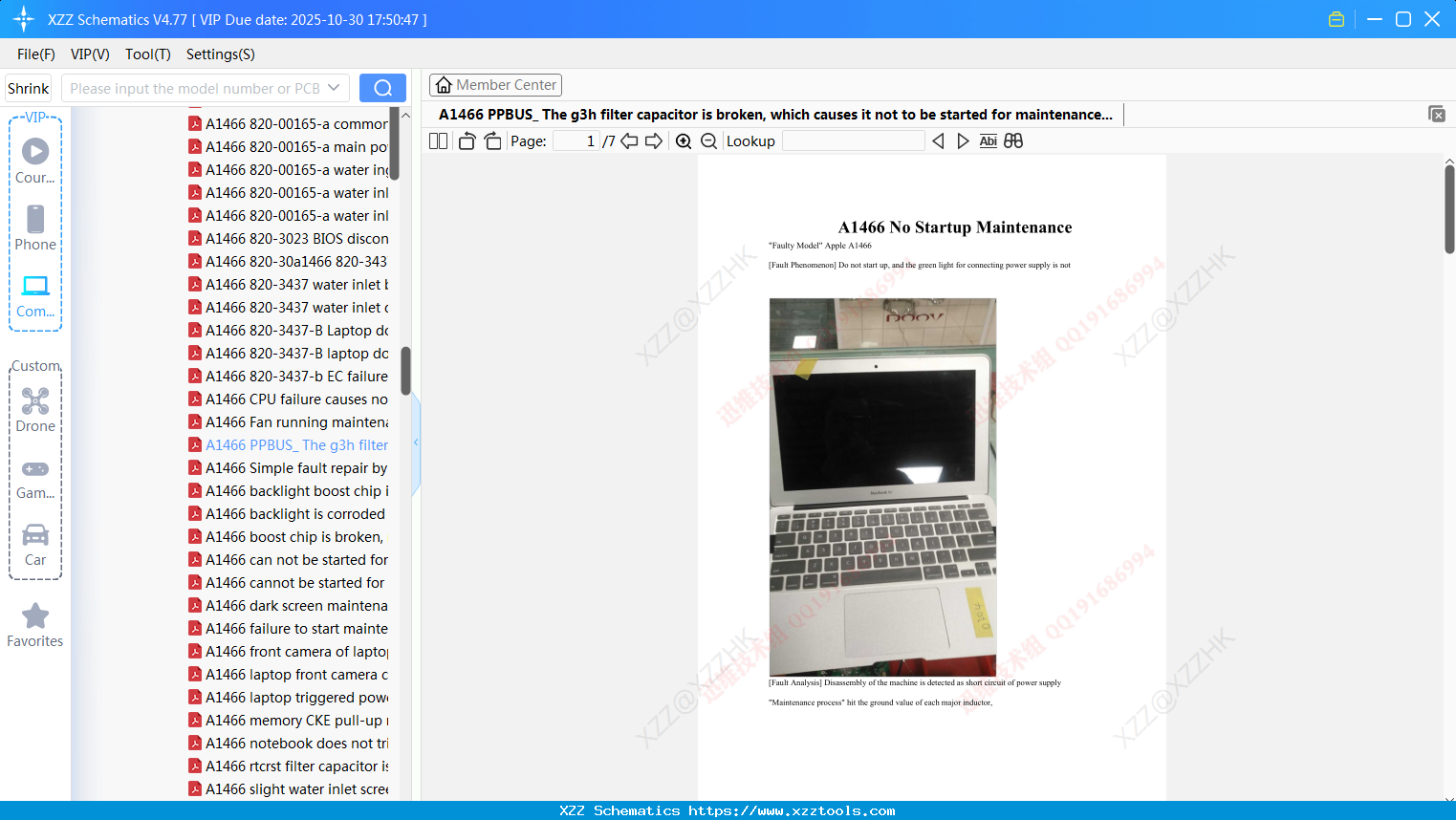
Task: Open the Settings(S) menu
Action: click(x=221, y=54)
